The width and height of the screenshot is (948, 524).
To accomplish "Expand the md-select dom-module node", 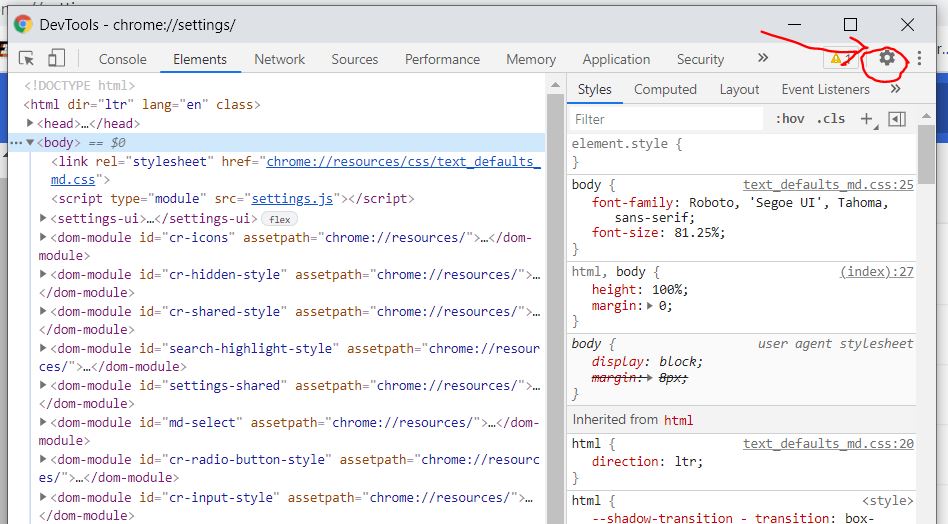I will click(43, 421).
